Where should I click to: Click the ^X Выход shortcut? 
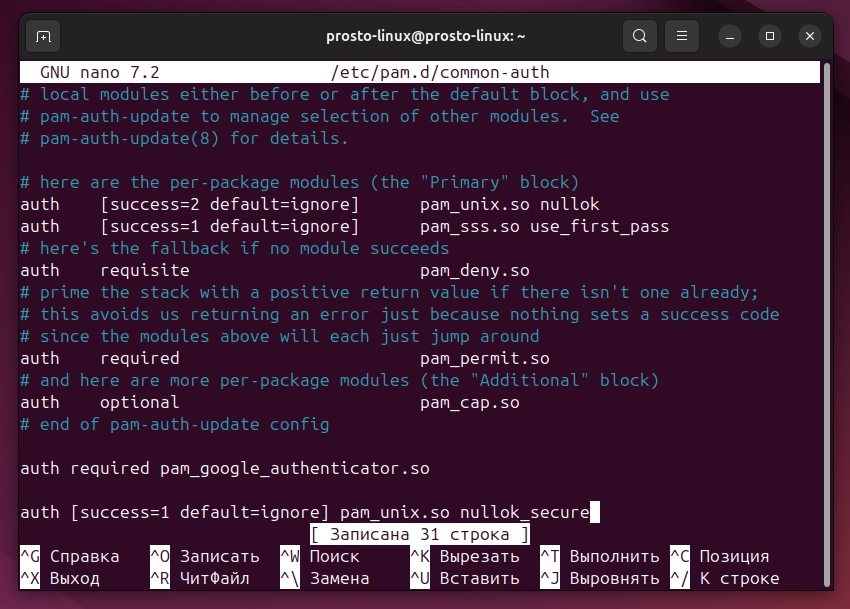(60, 579)
